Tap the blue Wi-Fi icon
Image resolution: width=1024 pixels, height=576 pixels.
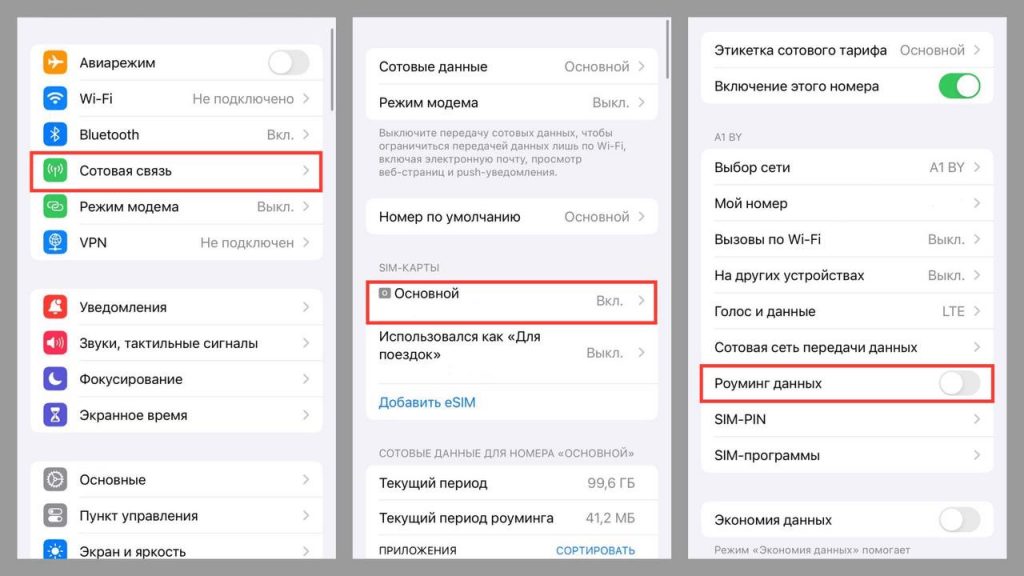pyautogui.click(x=55, y=99)
